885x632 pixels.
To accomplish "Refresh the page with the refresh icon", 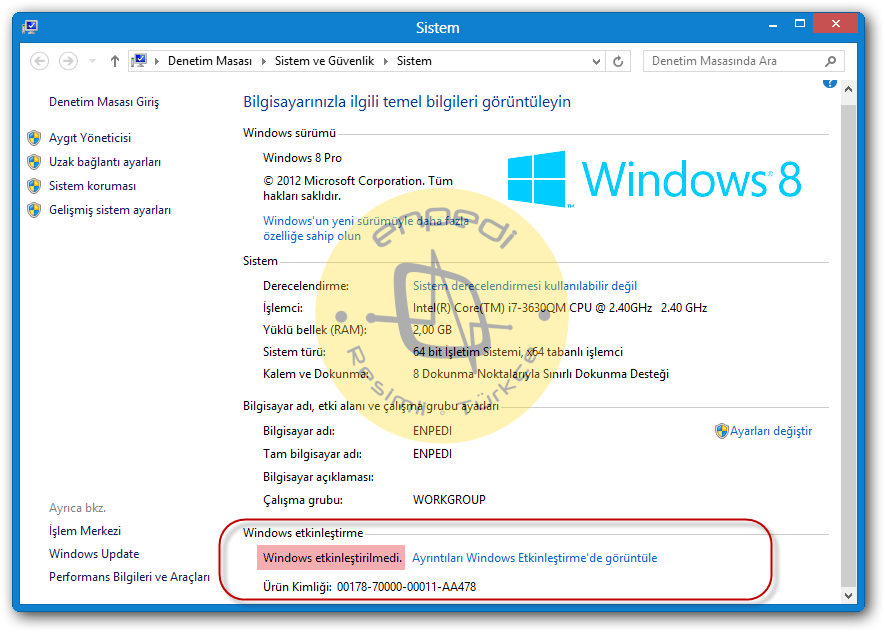I will (x=618, y=61).
